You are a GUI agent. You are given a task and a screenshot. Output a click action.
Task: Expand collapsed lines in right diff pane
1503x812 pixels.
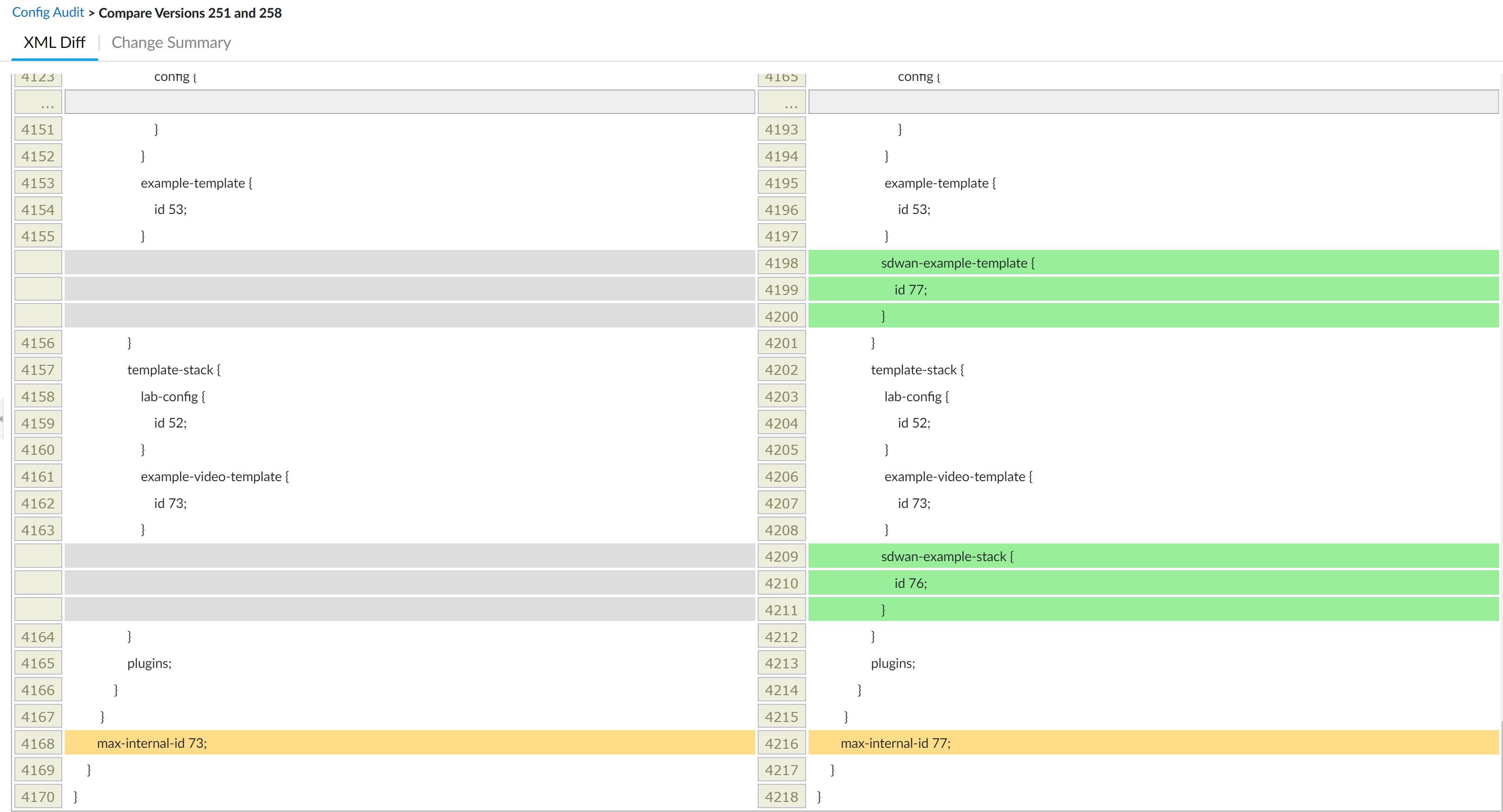click(1153, 102)
